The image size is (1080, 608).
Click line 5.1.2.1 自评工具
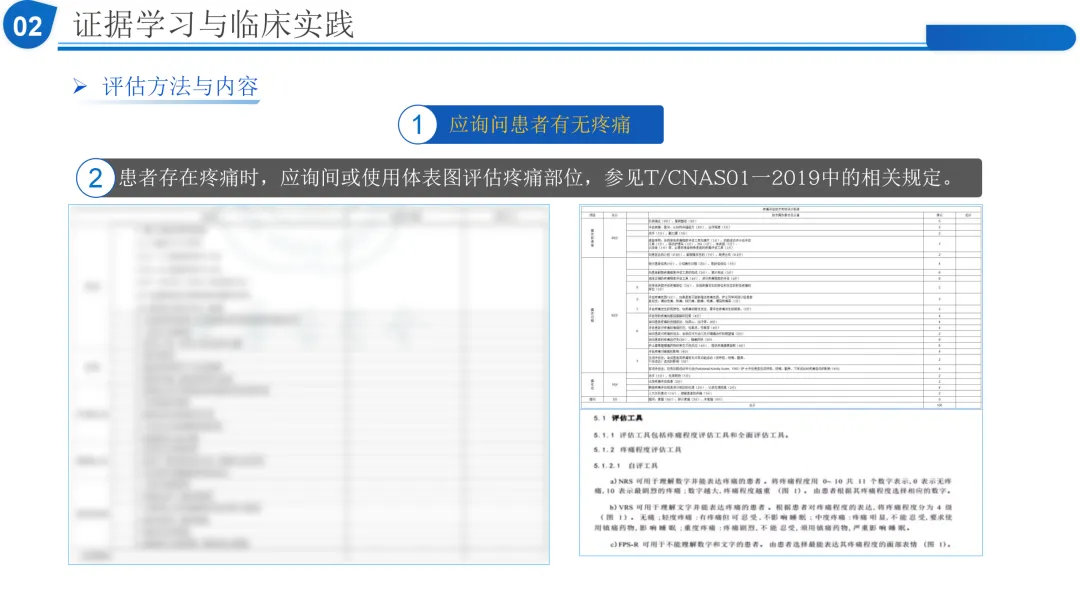click(x=625, y=465)
